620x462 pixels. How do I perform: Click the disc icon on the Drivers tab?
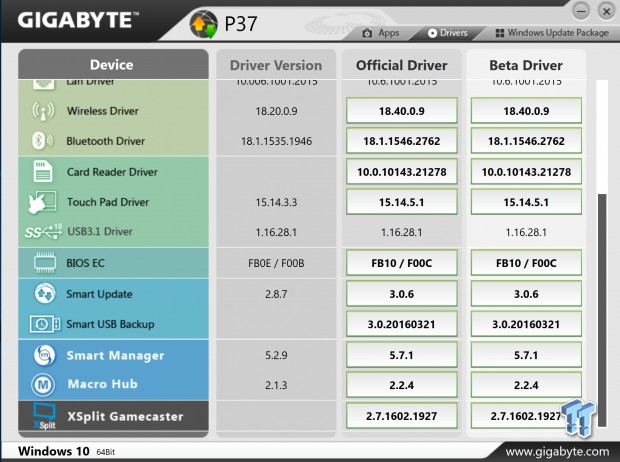433,33
